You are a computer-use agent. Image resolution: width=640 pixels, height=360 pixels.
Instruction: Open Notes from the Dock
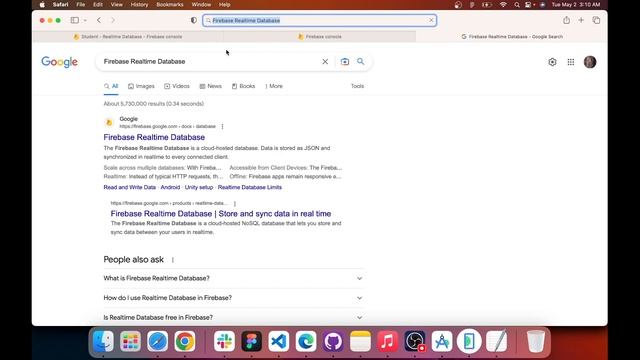click(x=360, y=341)
